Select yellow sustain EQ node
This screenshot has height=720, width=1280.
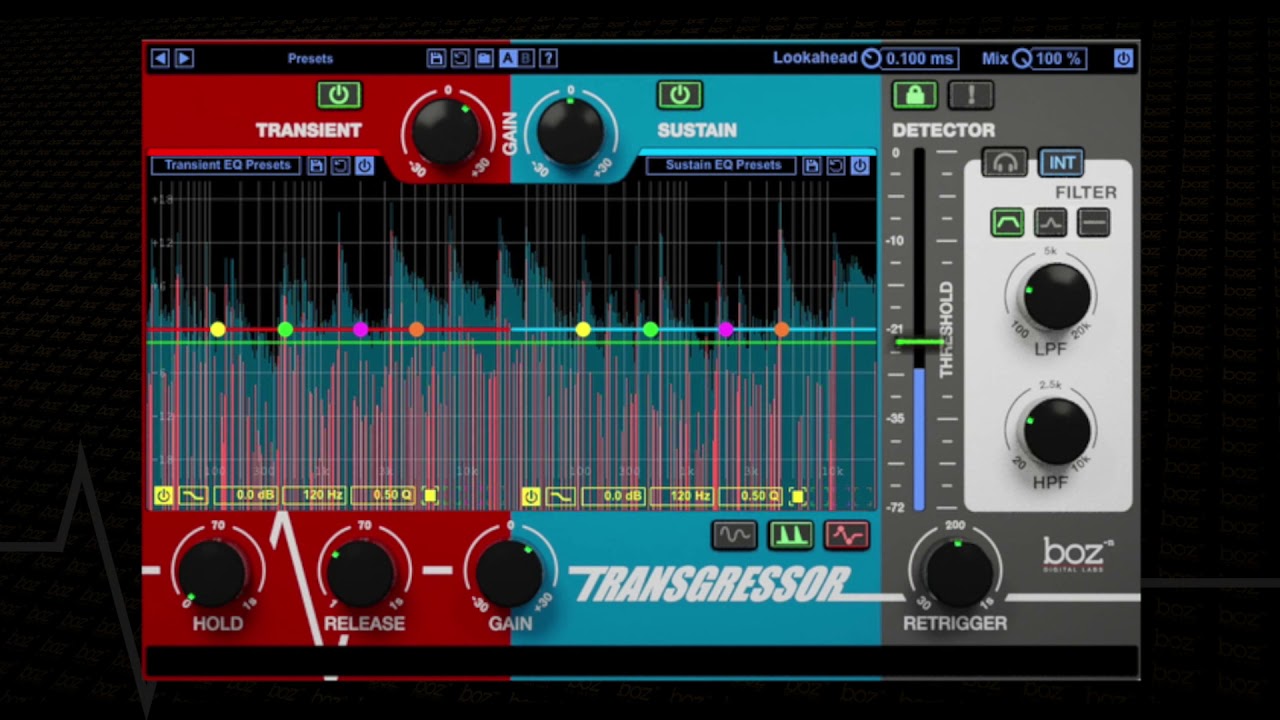pos(583,329)
